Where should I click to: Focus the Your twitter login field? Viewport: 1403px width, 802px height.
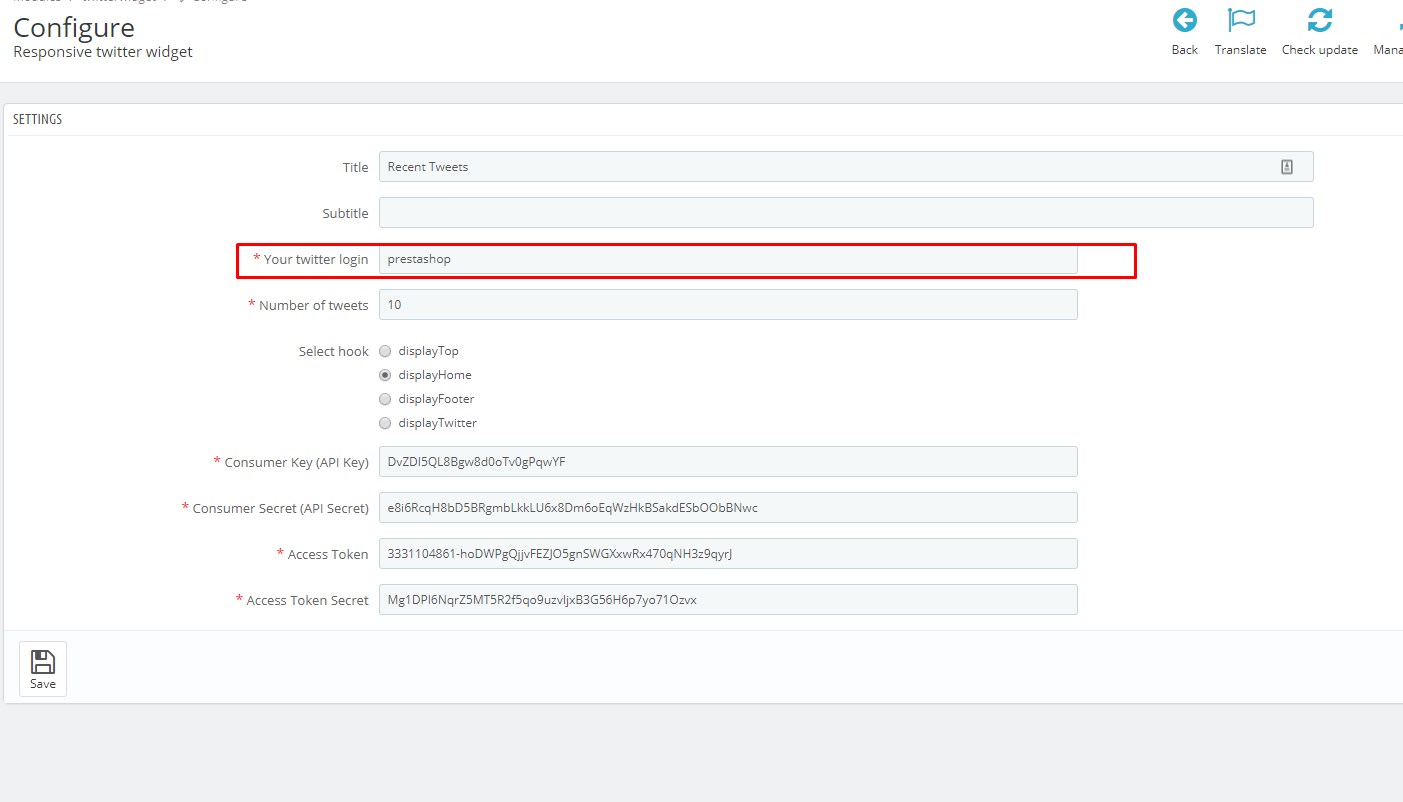pos(727,259)
